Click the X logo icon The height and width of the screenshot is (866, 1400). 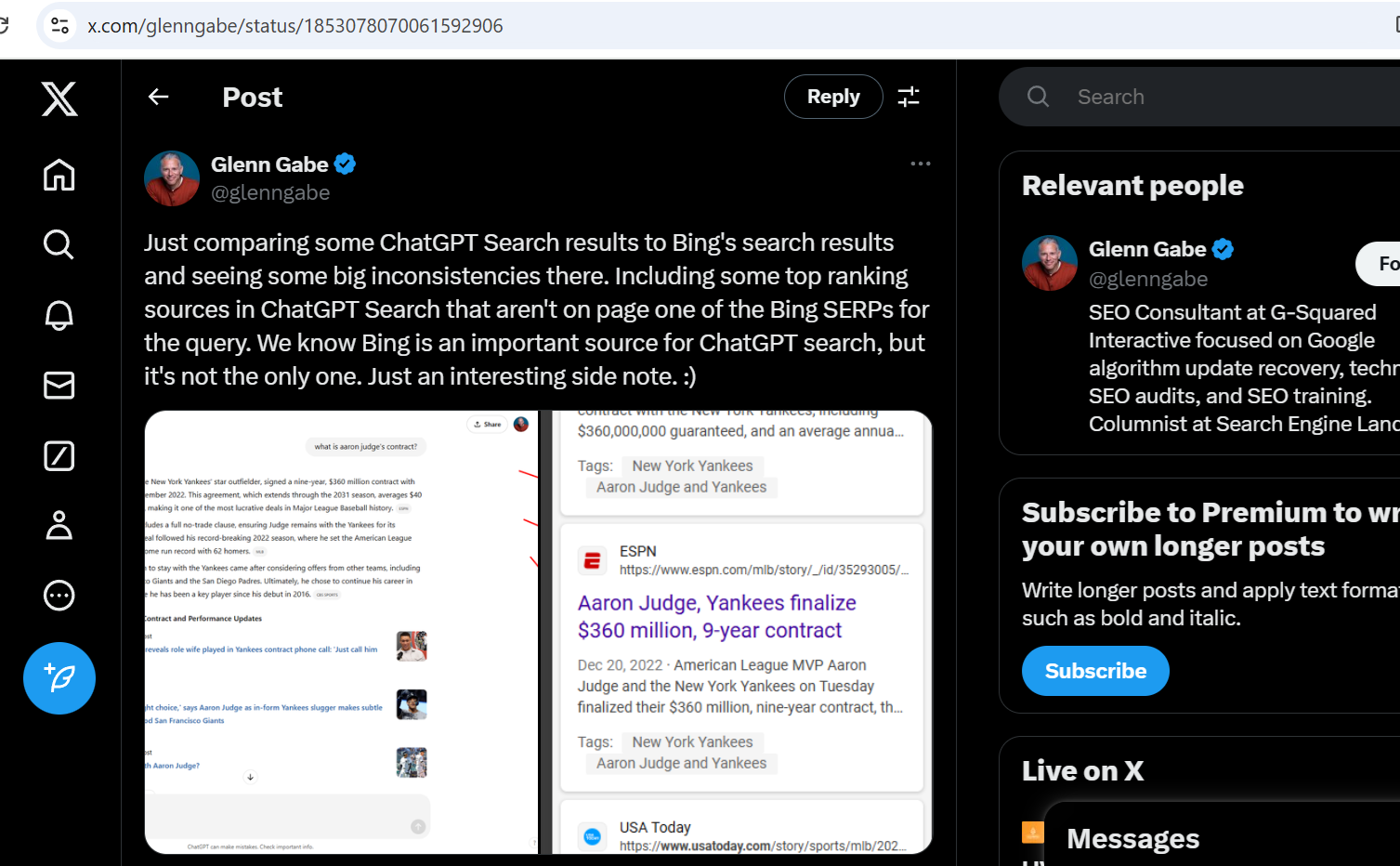pyautogui.click(x=59, y=98)
